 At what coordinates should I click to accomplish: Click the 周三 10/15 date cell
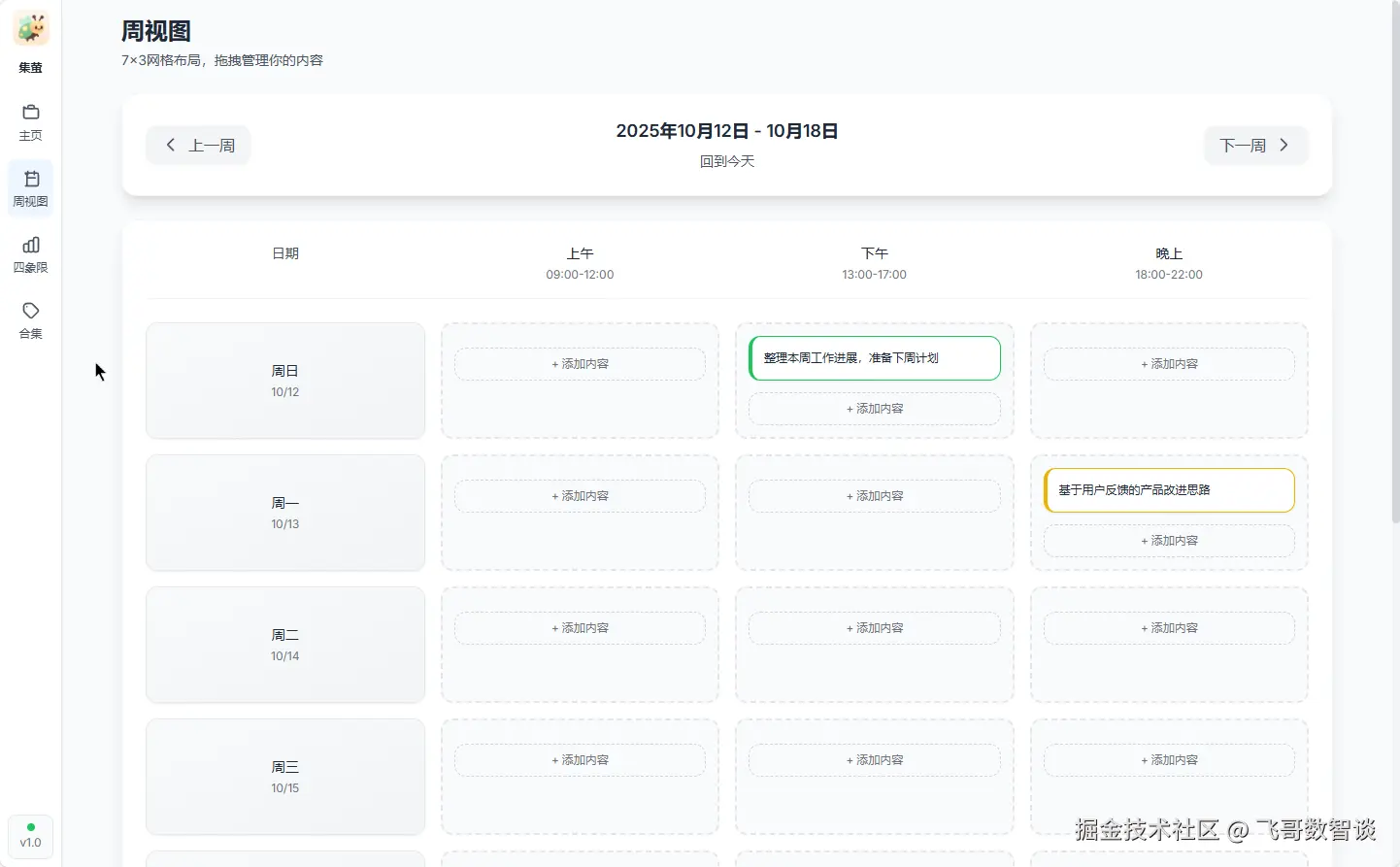[x=284, y=777]
